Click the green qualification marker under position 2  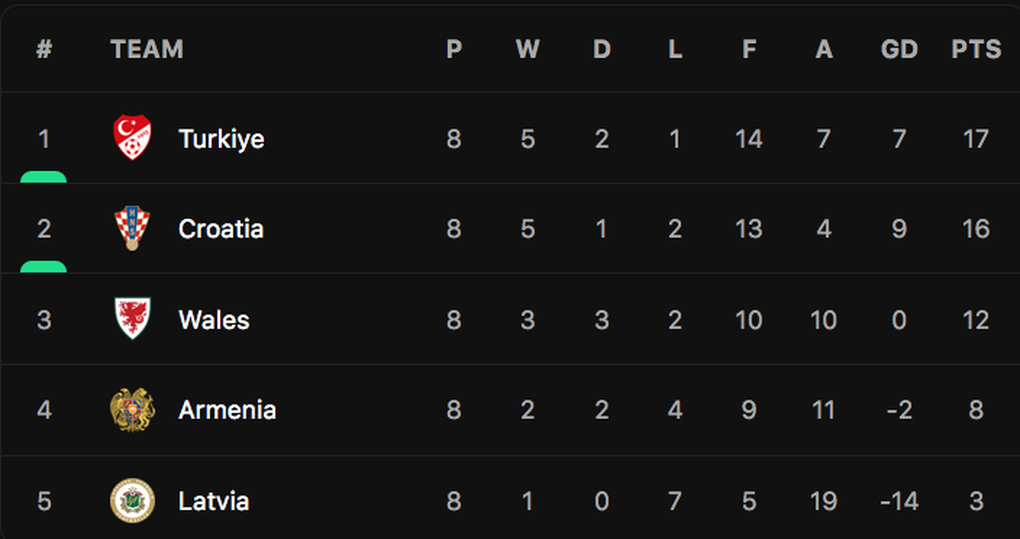pyautogui.click(x=44, y=267)
